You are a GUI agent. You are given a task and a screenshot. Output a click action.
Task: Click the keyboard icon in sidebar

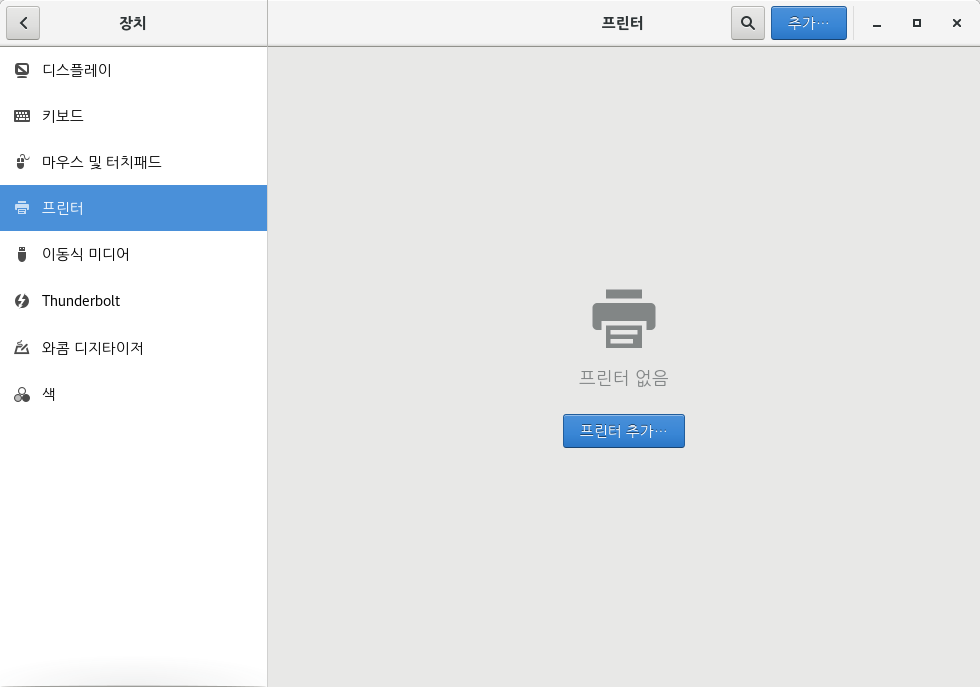click(x=22, y=116)
